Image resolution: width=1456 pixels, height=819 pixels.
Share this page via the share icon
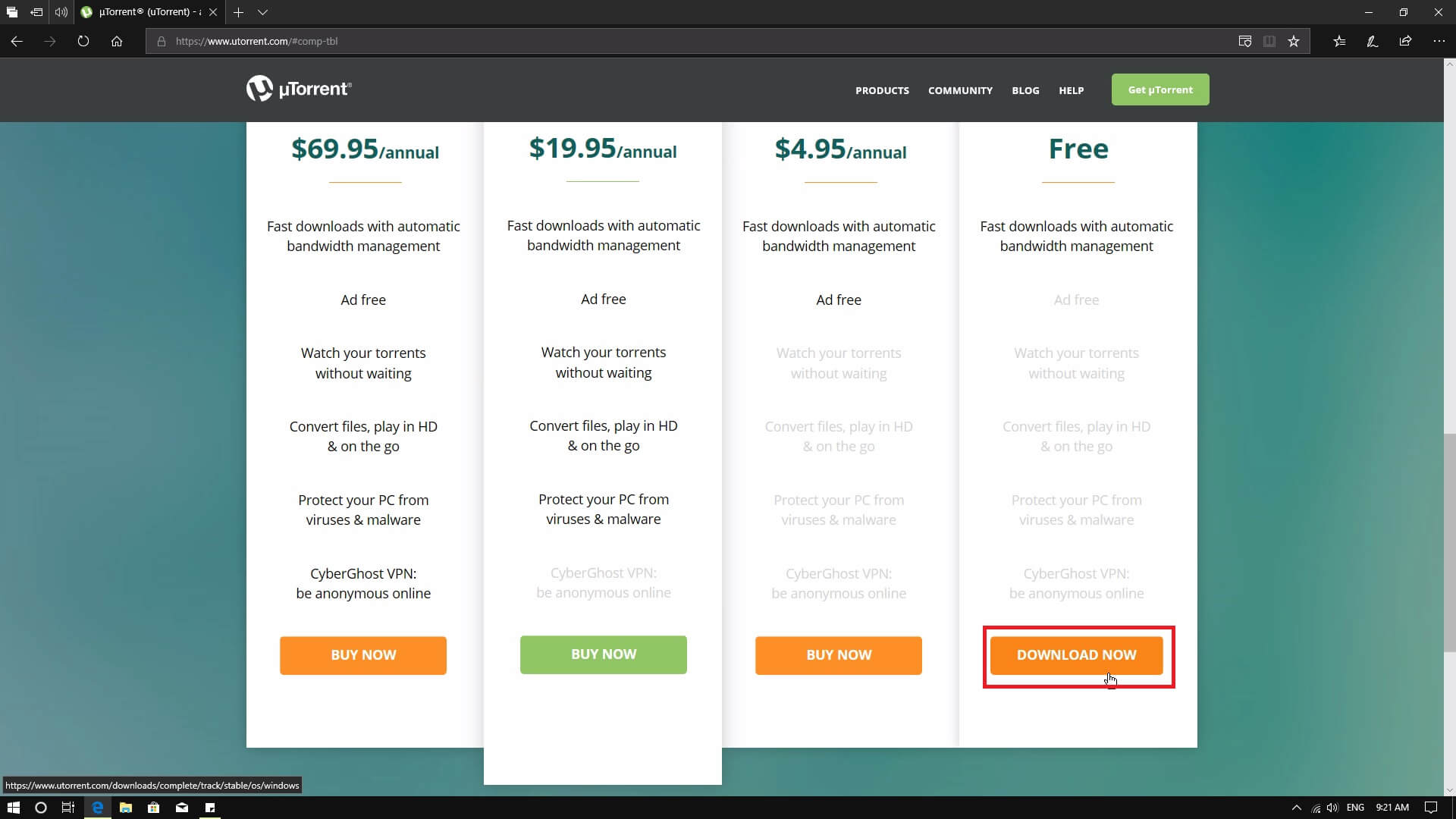1405,41
